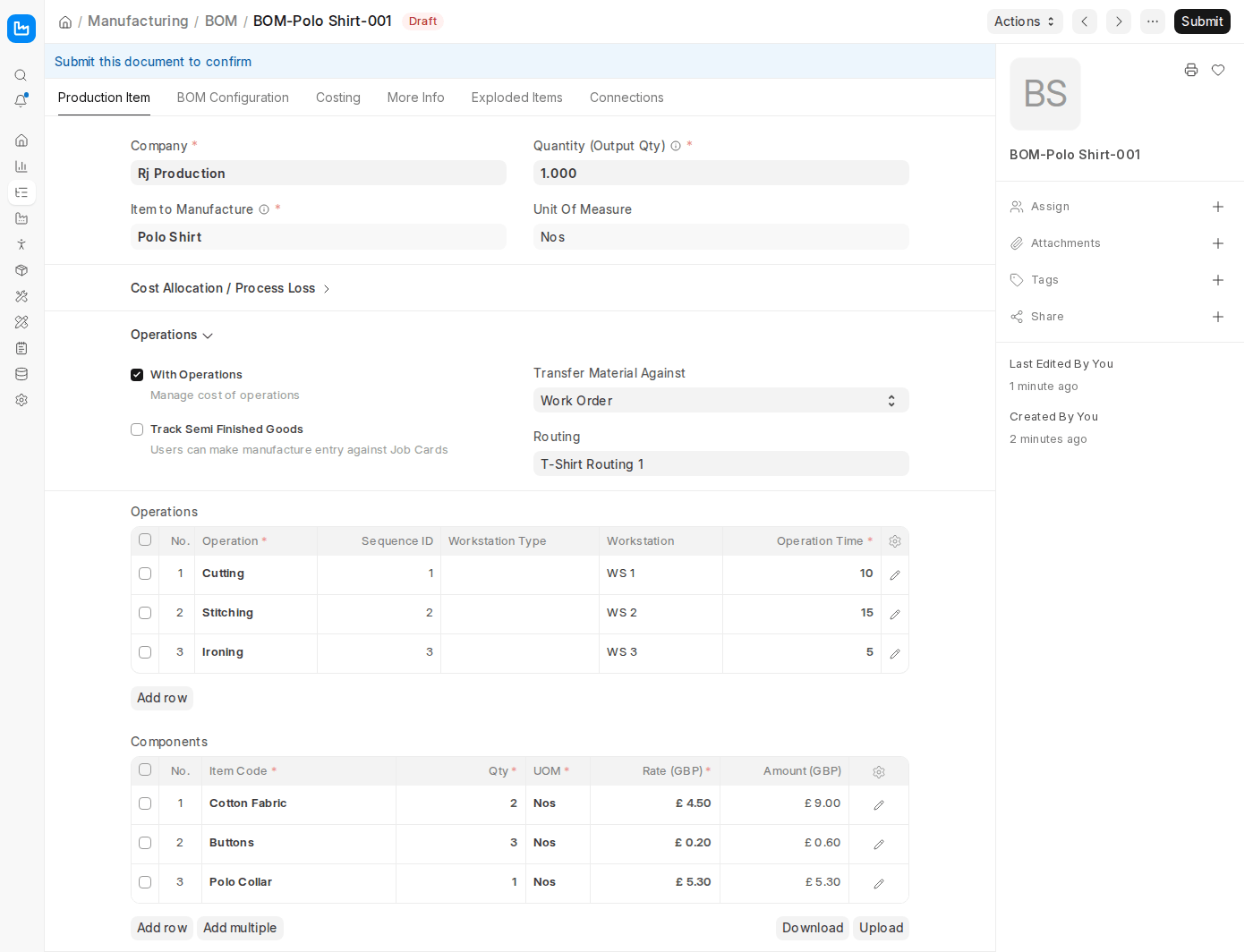1253x952 pixels.
Task: Click the Routing field T-Shirt Routing 1
Action: pos(721,463)
